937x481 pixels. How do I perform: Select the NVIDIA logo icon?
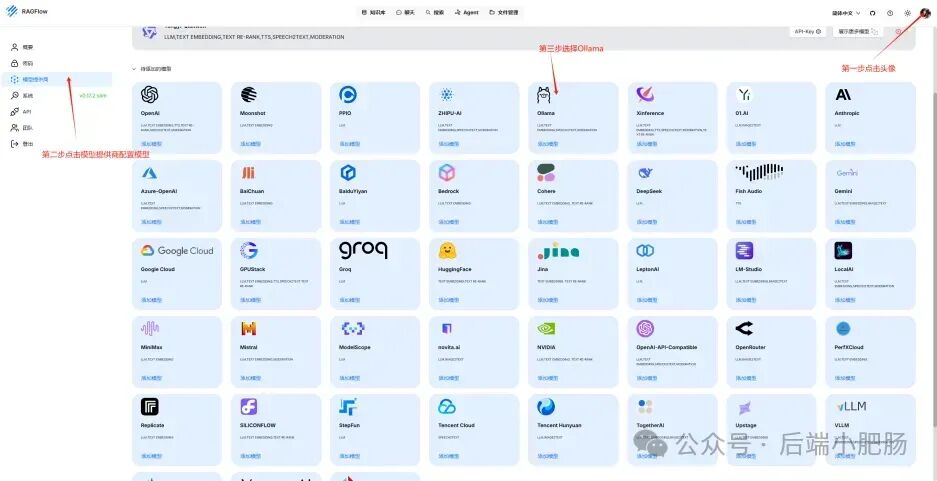point(546,328)
